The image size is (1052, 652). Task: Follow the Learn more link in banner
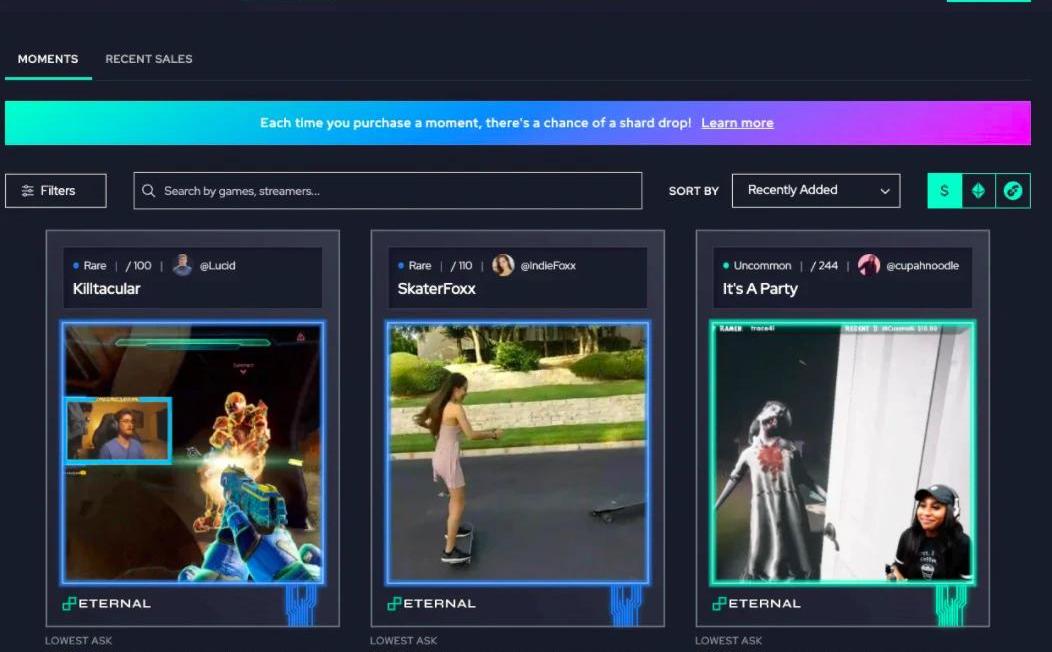tap(737, 123)
